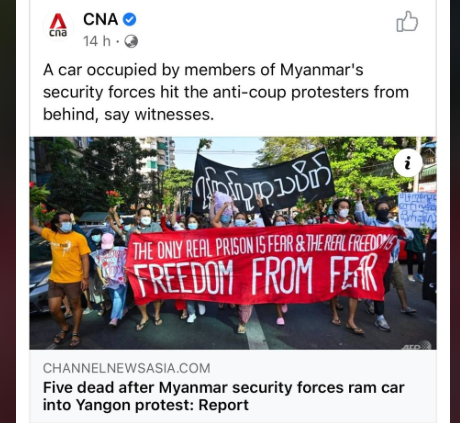Open the Yangon protest photo
Screen dimensions: 460x423
pyautogui.click(x=233, y=243)
